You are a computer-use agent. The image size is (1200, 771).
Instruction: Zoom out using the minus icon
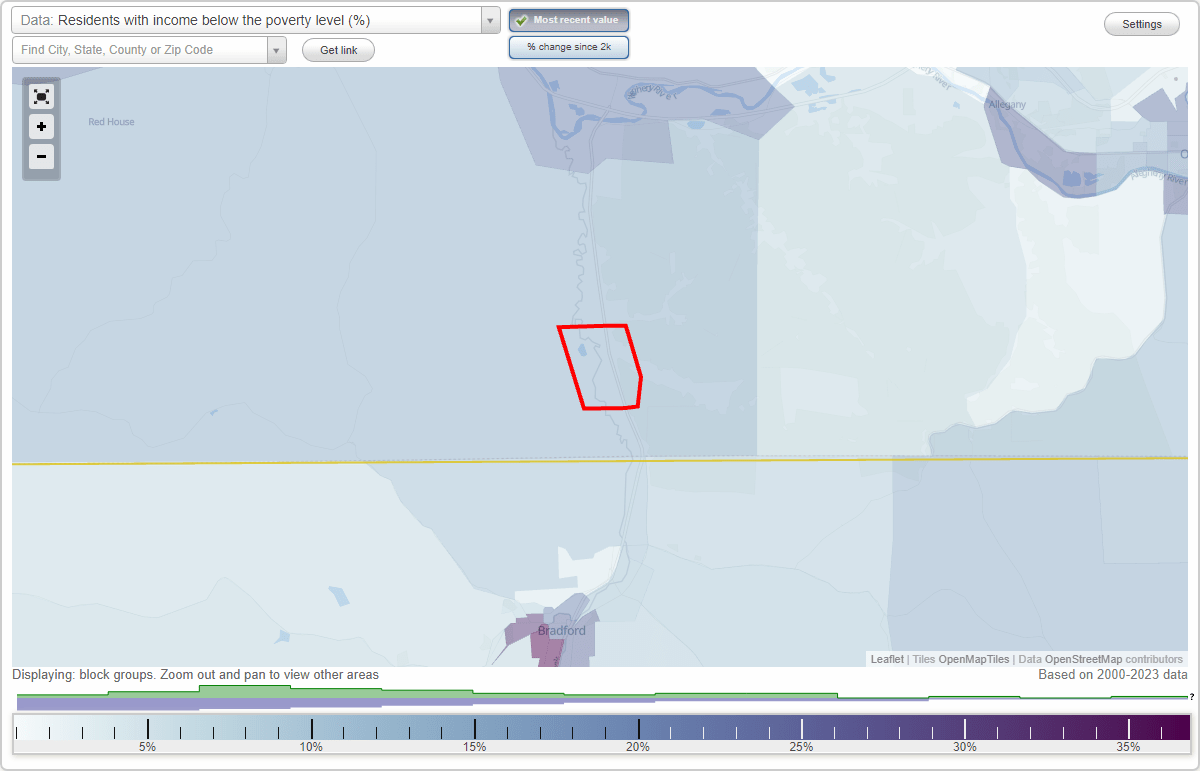[41, 157]
